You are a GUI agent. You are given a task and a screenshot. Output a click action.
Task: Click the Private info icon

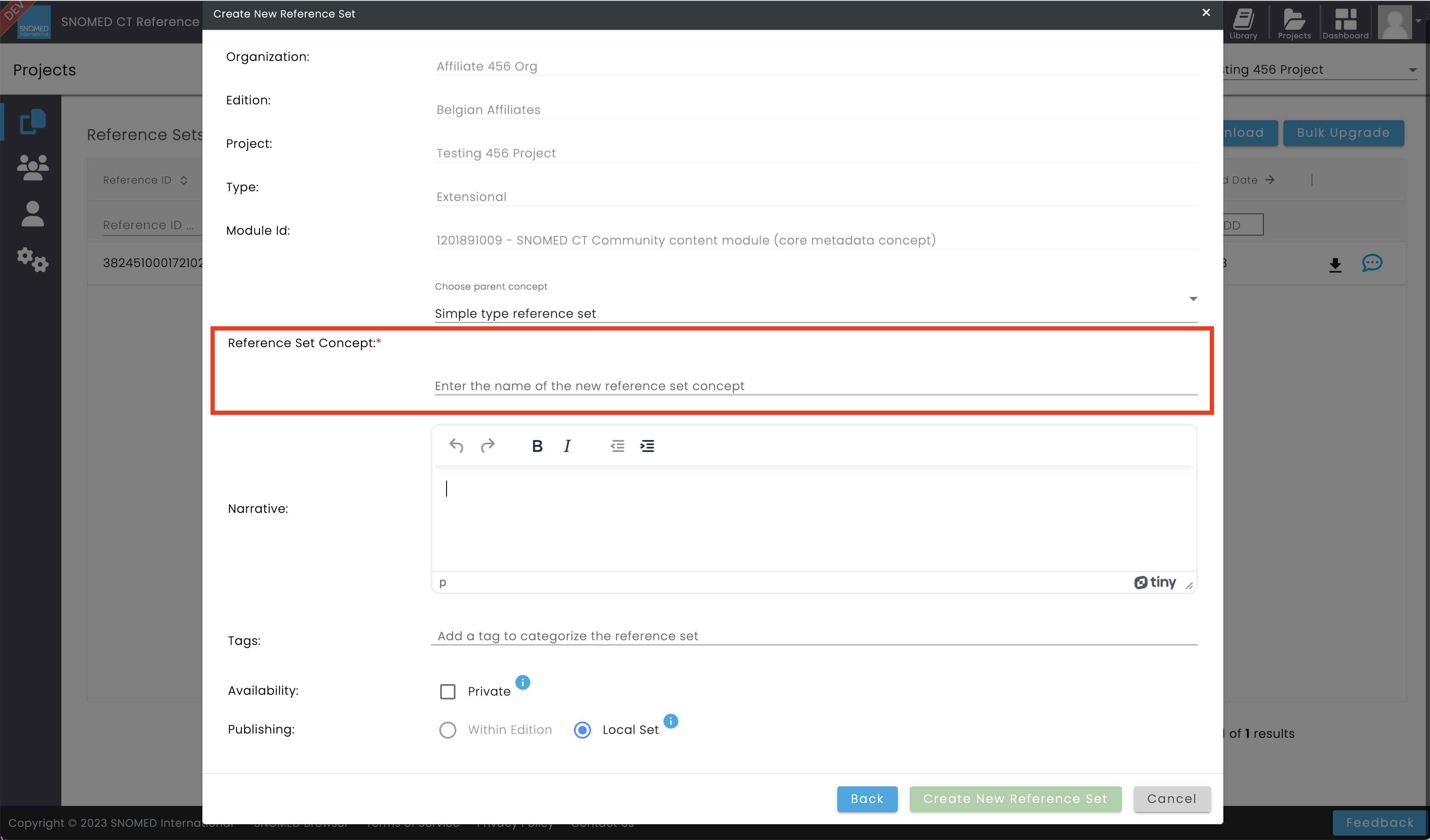(522, 682)
